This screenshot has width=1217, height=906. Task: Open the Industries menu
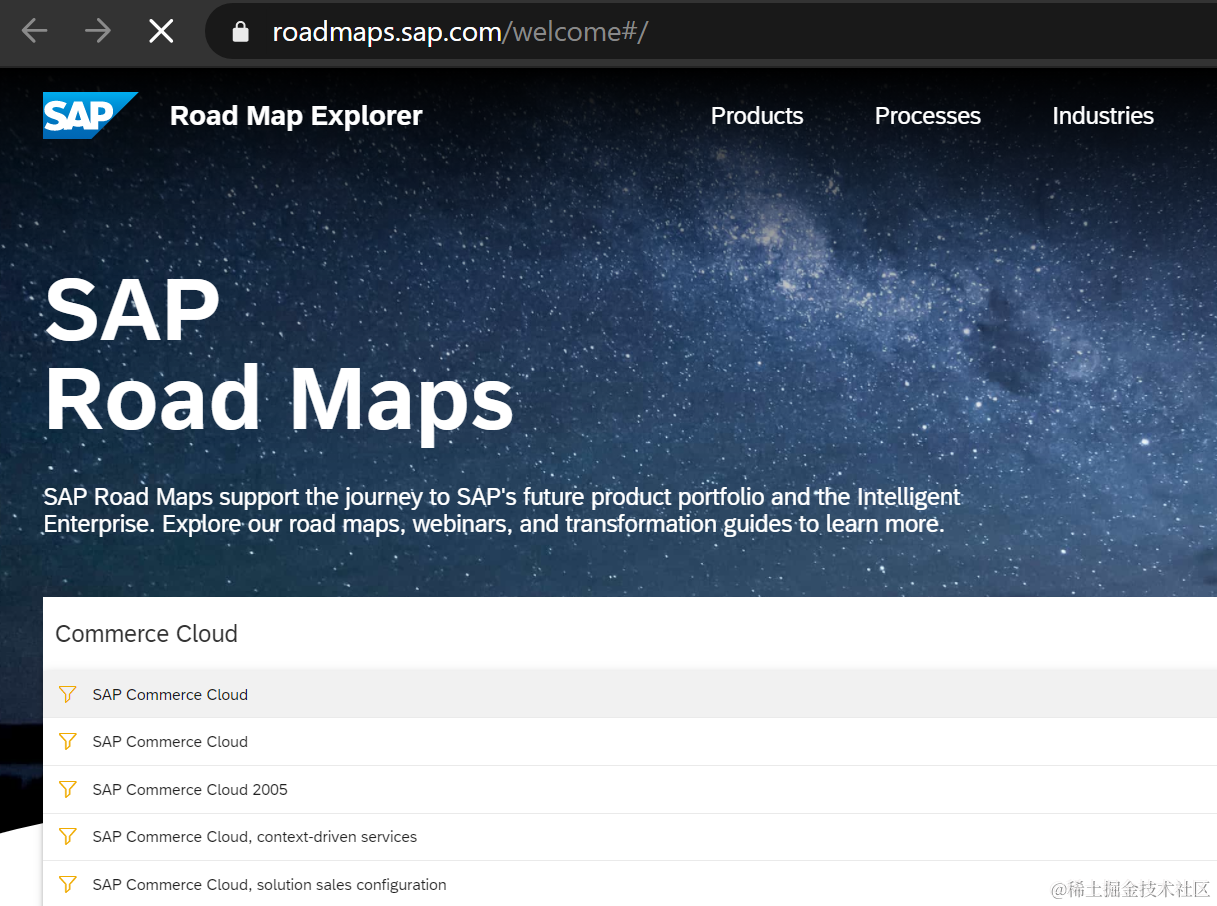pyautogui.click(x=1103, y=116)
